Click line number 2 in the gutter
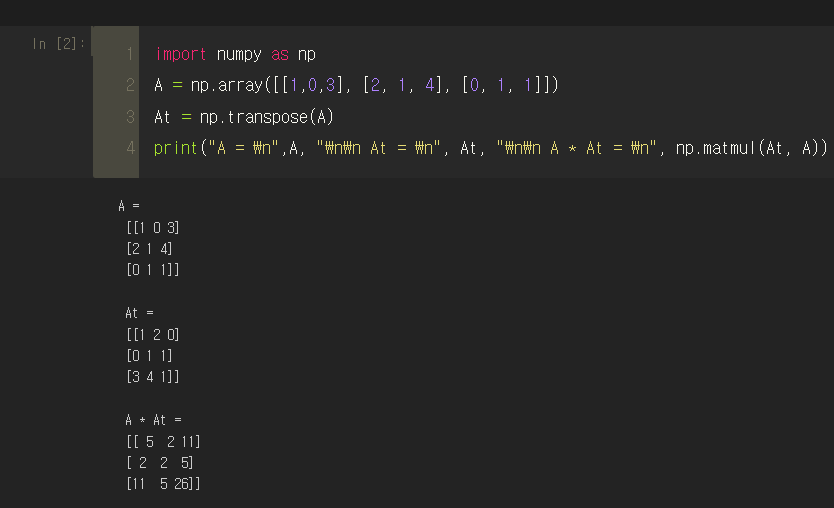Image resolution: width=834 pixels, height=508 pixels. [130, 85]
